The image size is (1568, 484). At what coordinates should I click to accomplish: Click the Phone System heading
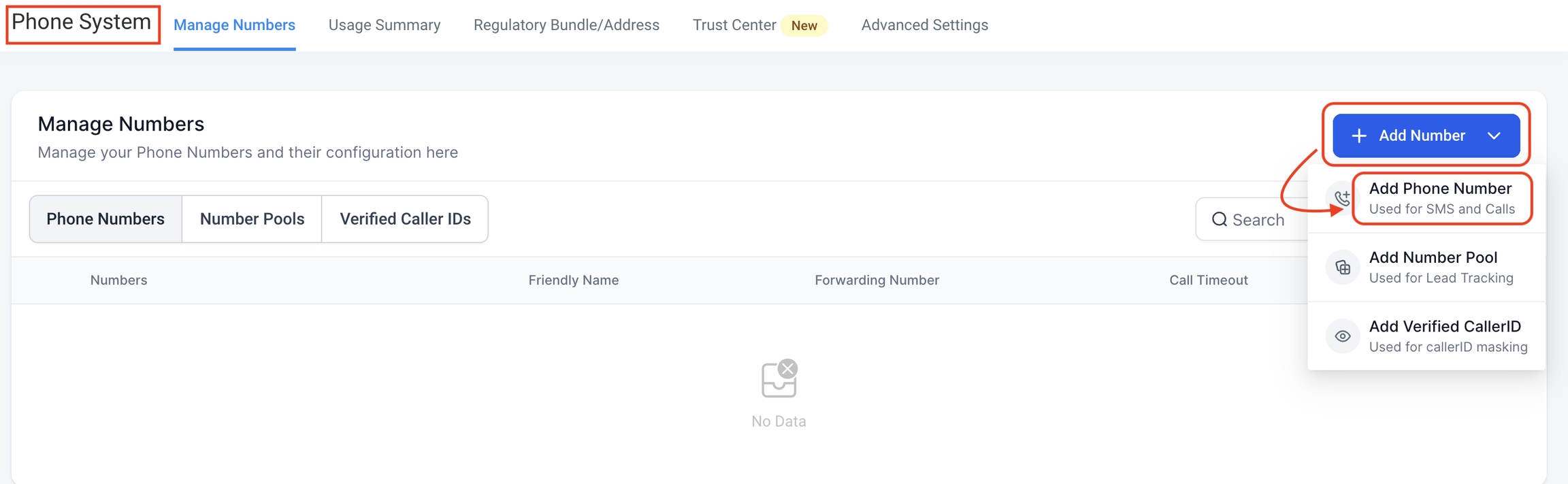pyautogui.click(x=82, y=22)
